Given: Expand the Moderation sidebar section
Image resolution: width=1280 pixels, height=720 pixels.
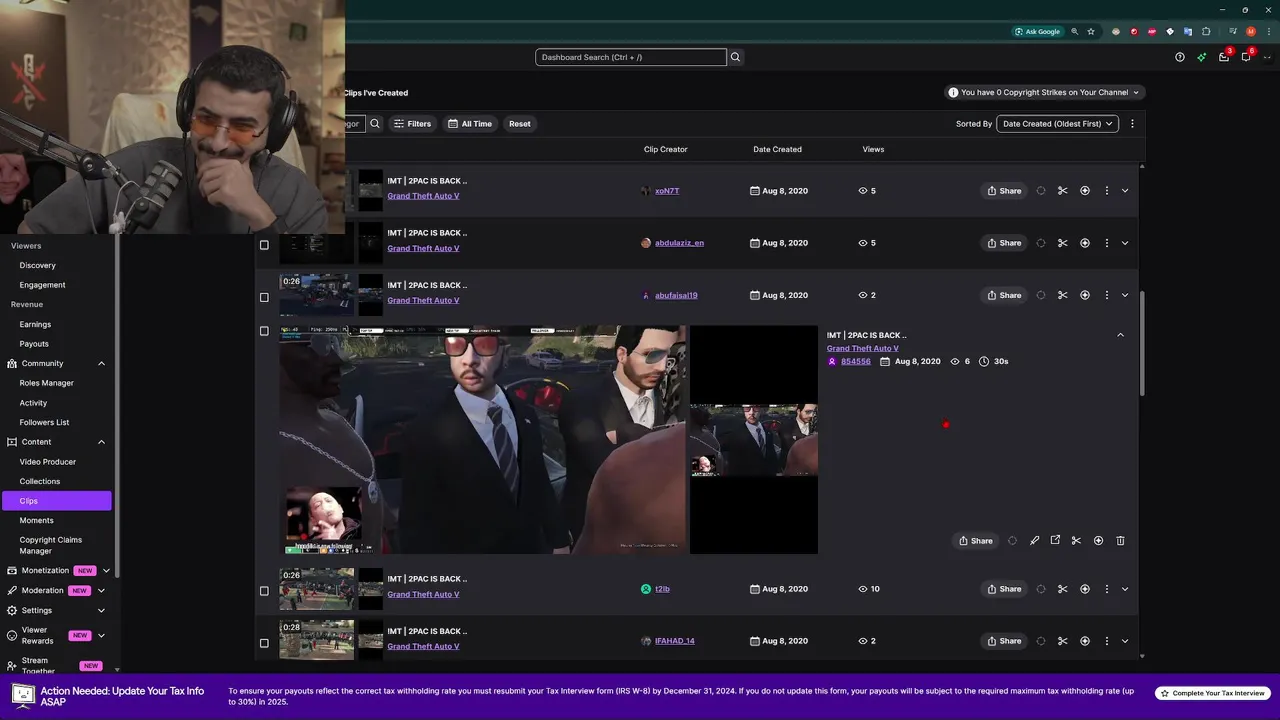Looking at the screenshot, I should coord(101,590).
